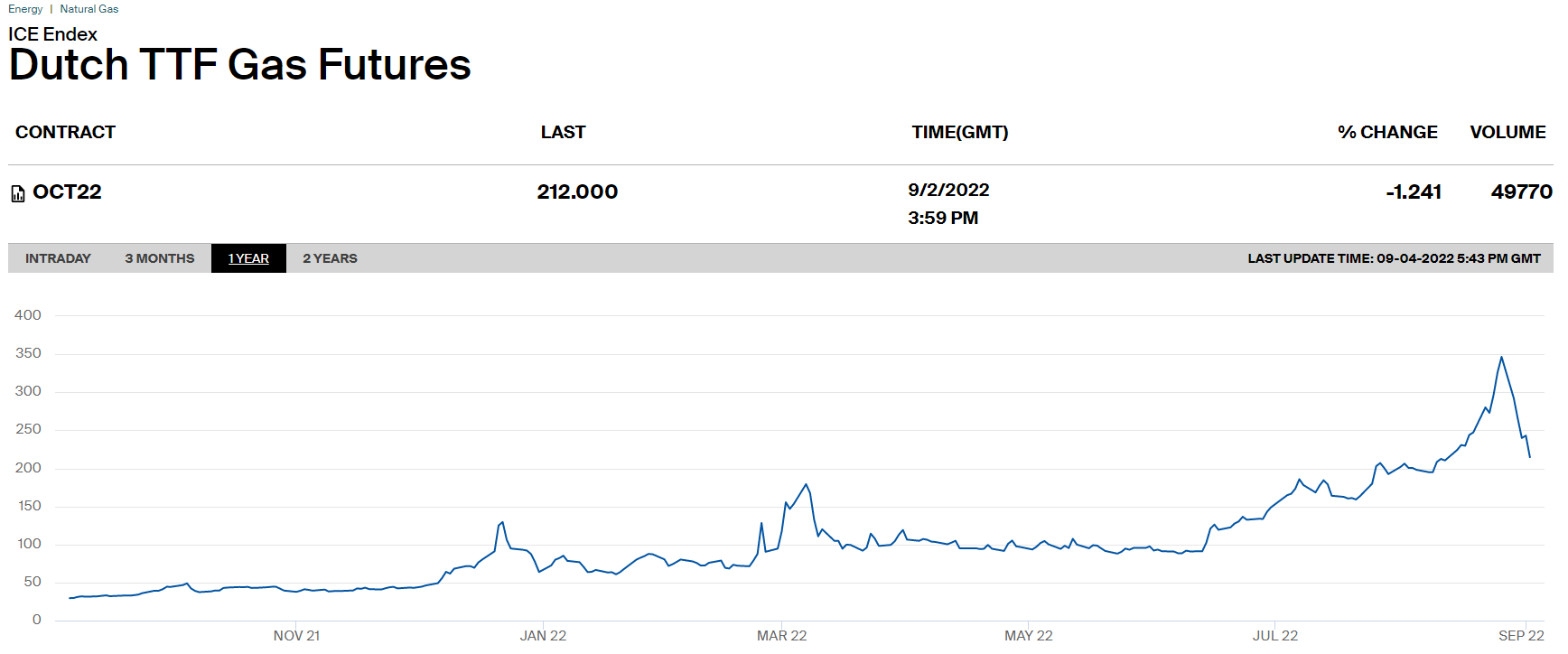Open the OCT22 contract report icon
1568x654 pixels.
(17, 193)
